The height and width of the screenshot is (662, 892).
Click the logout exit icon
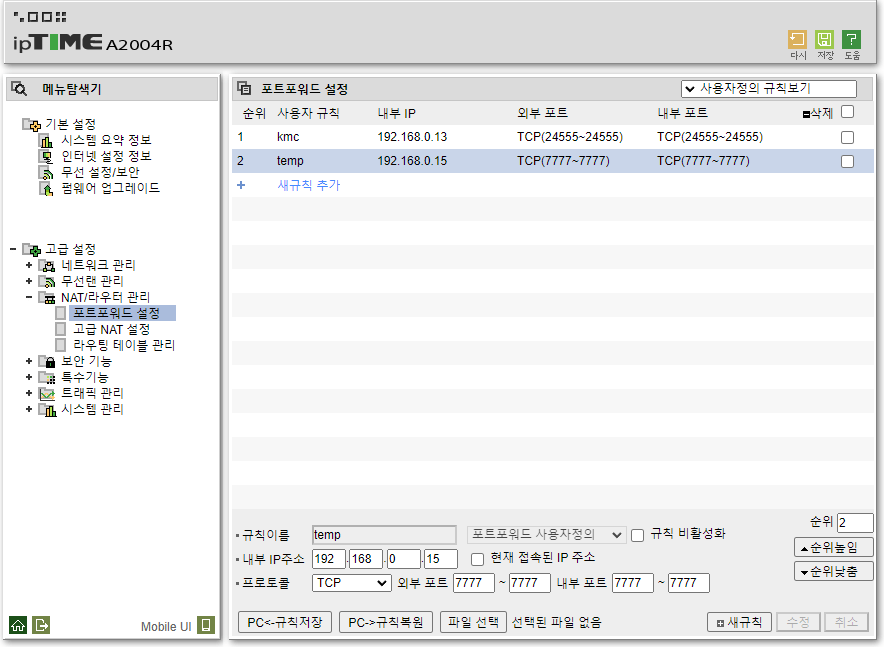pyautogui.click(x=41, y=625)
